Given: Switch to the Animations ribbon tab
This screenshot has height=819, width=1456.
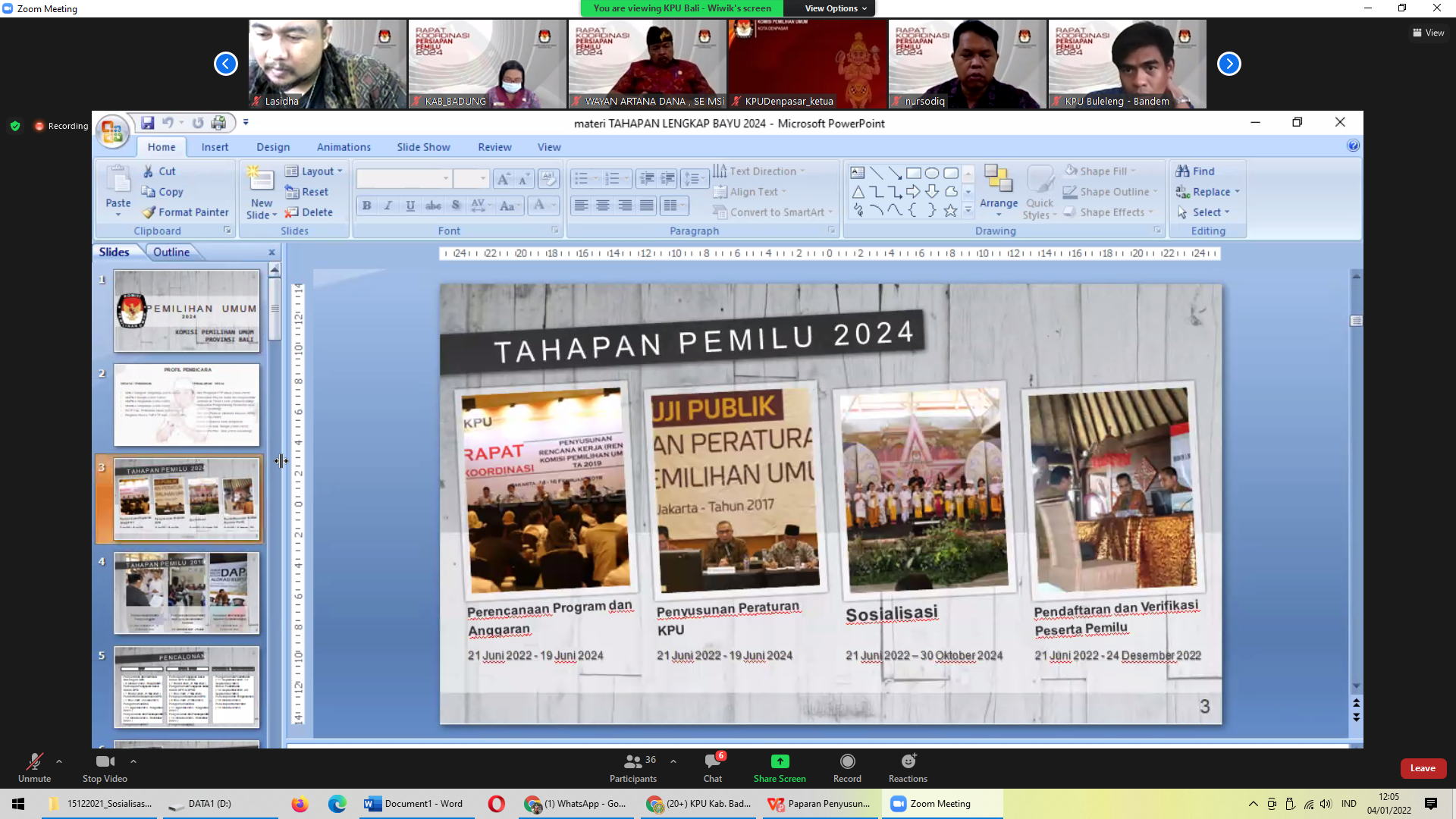Looking at the screenshot, I should (344, 147).
